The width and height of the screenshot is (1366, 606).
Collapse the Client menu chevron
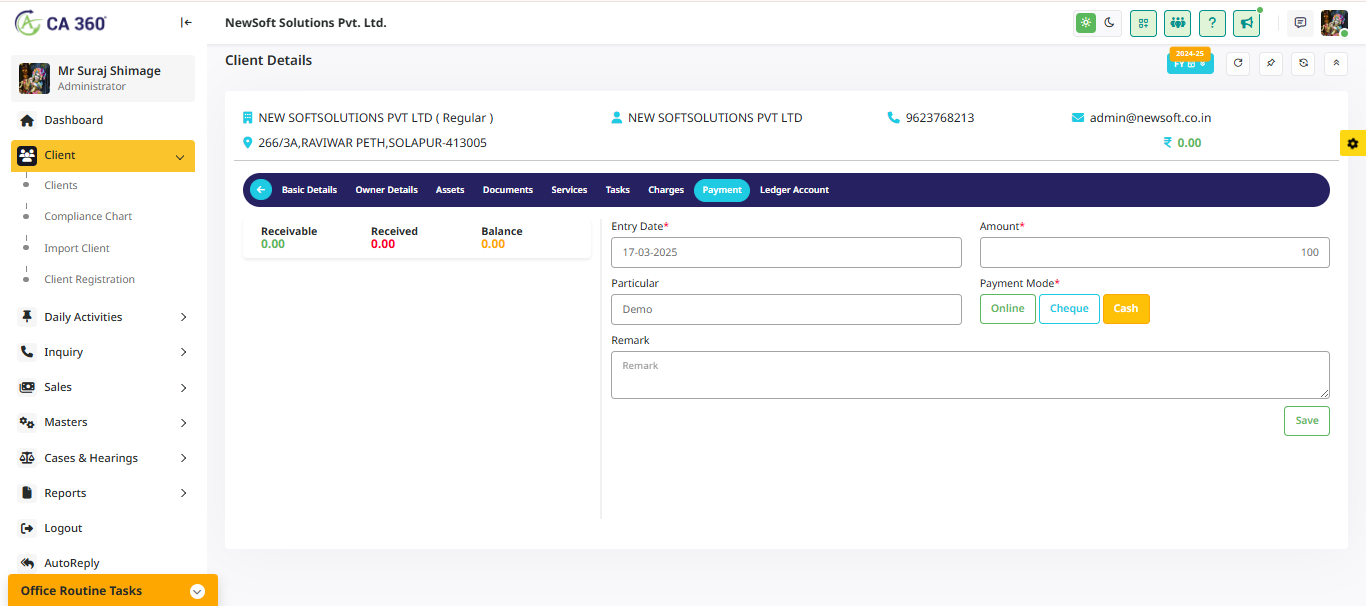[x=180, y=157]
